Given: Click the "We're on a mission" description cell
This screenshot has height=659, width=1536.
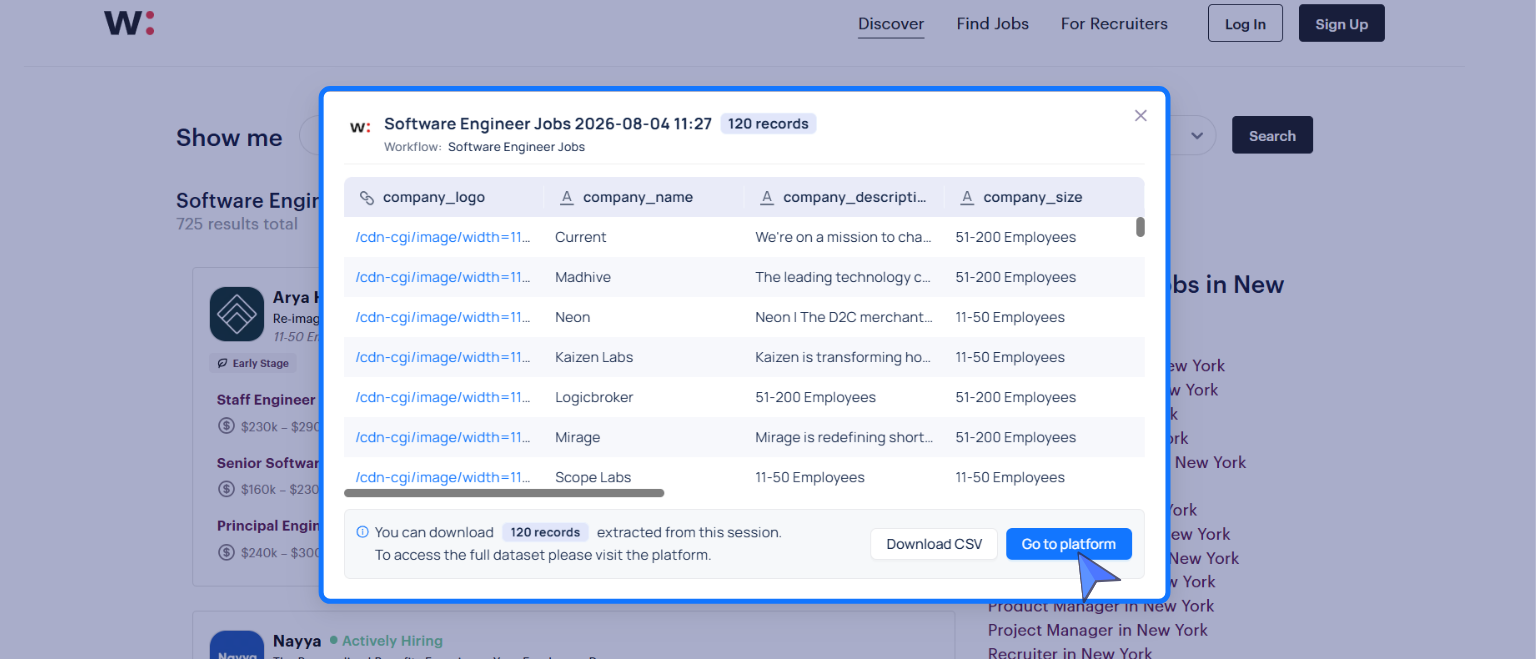Looking at the screenshot, I should coord(844,237).
